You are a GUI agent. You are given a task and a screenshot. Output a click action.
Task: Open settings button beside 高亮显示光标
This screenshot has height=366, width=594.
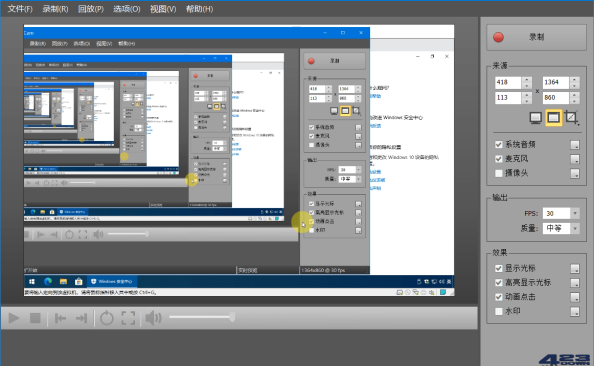[x=575, y=283]
